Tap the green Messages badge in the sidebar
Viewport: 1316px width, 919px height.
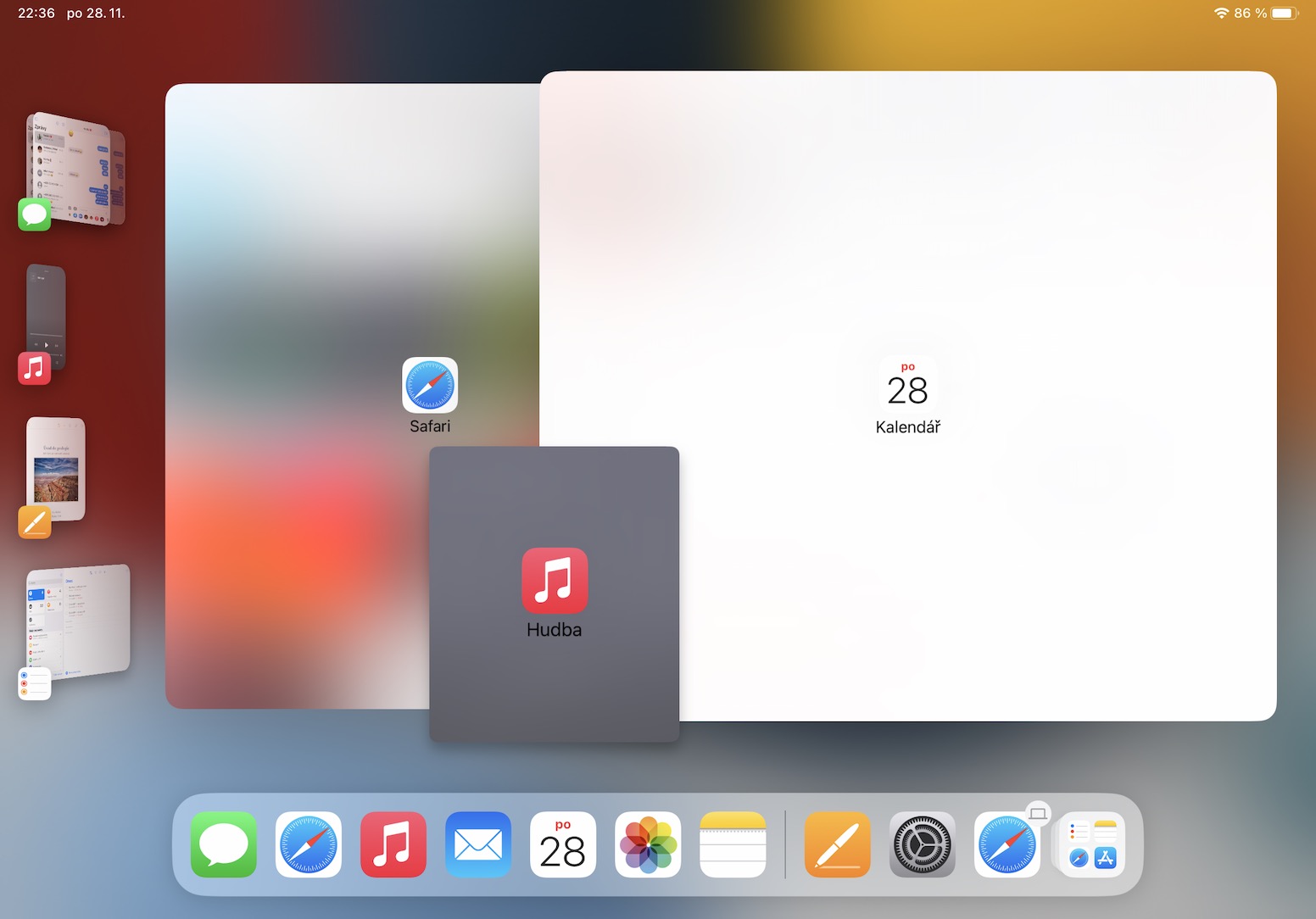coord(35,214)
